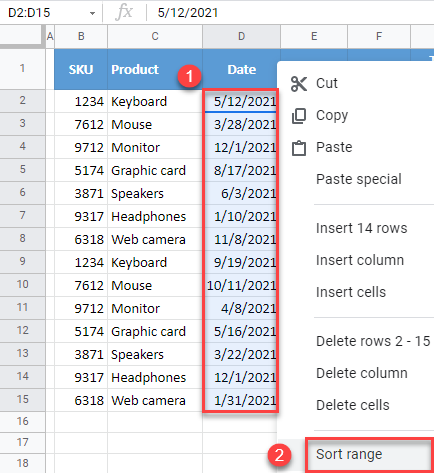434x473 pixels.
Task: Click SKU 1234 in row 2
Action: coord(81,101)
